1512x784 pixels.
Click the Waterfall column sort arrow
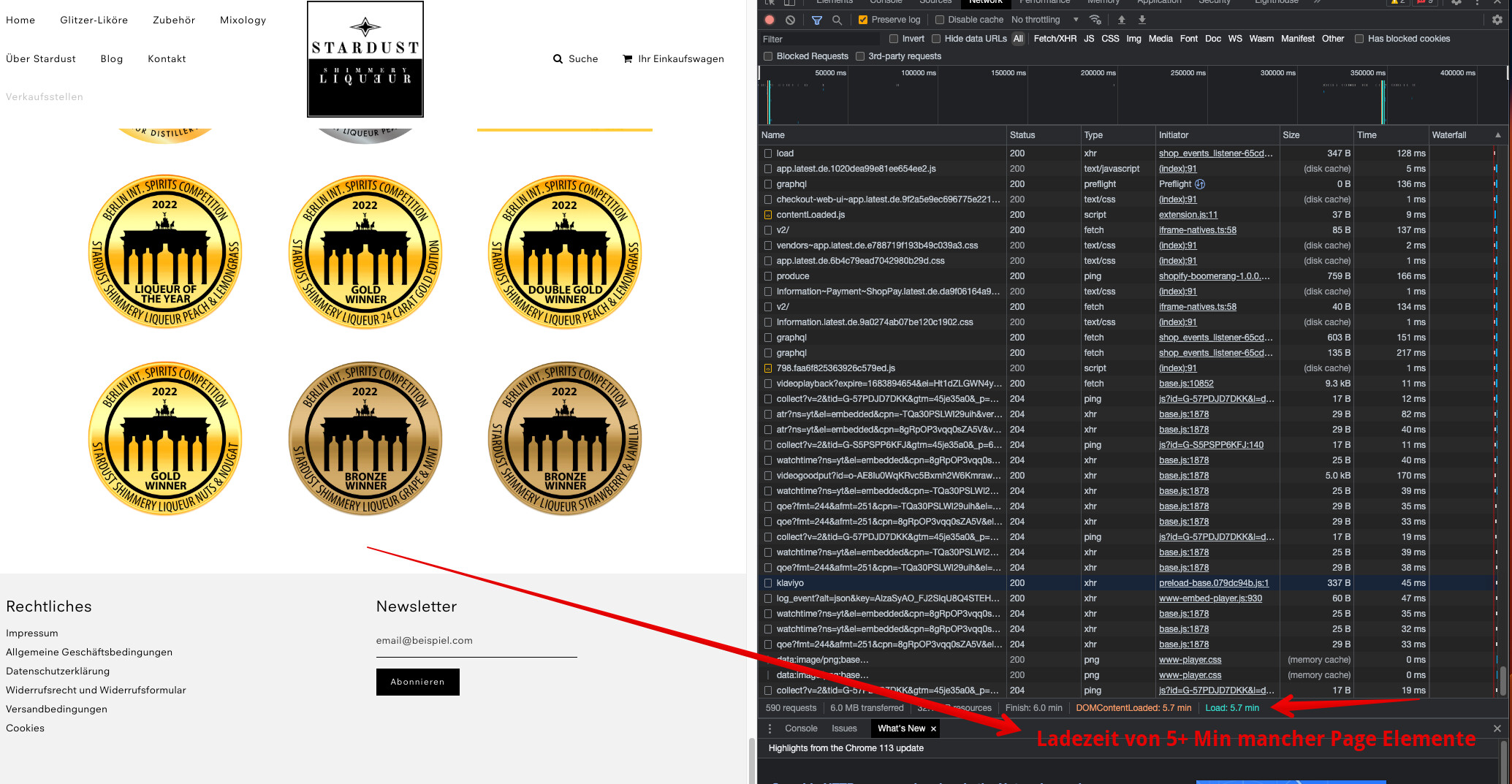click(x=1498, y=135)
